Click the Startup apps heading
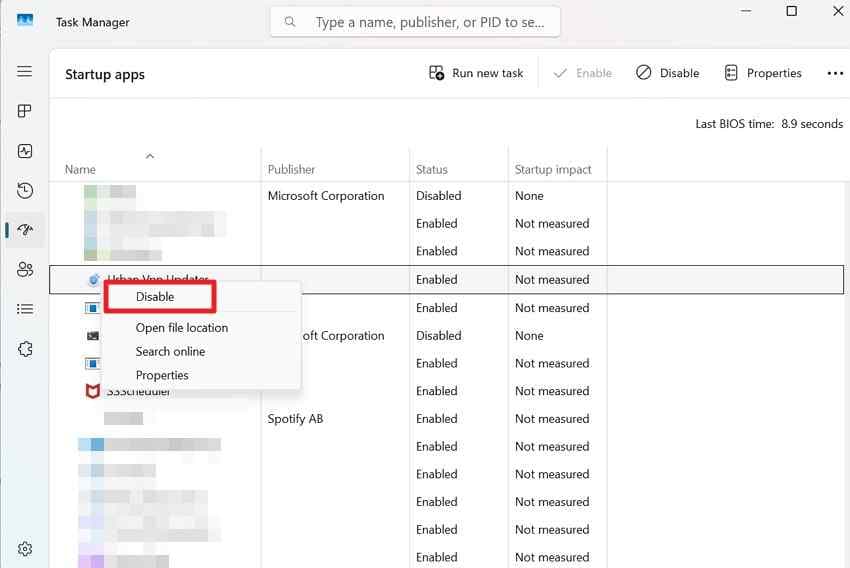850x568 pixels. (105, 74)
